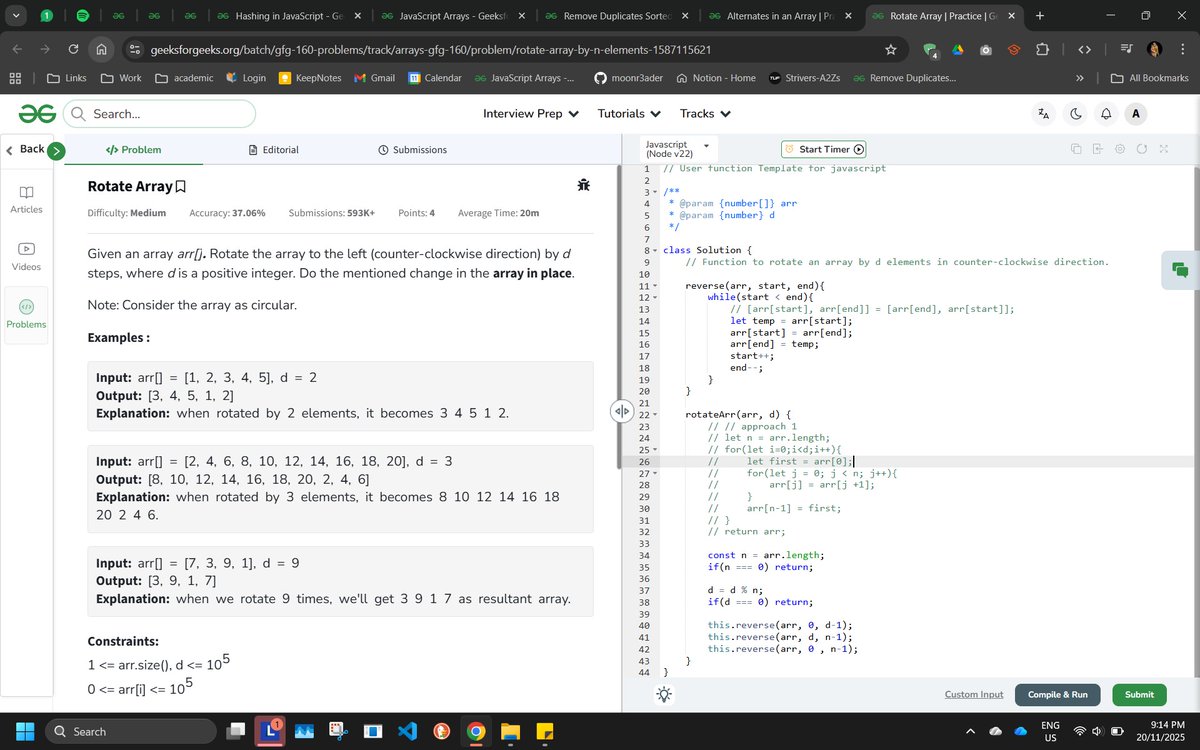
Task: Go Back from the problem page
Action: coord(25,150)
